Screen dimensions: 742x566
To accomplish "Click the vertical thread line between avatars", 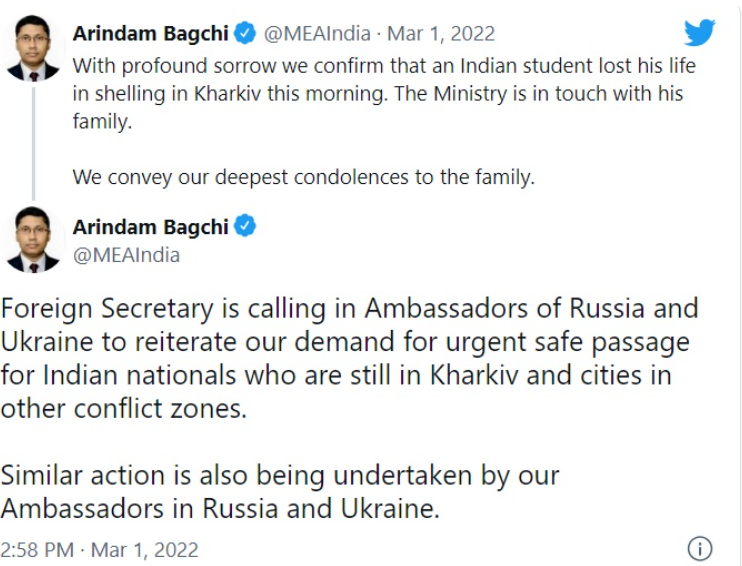I will 33,142.
